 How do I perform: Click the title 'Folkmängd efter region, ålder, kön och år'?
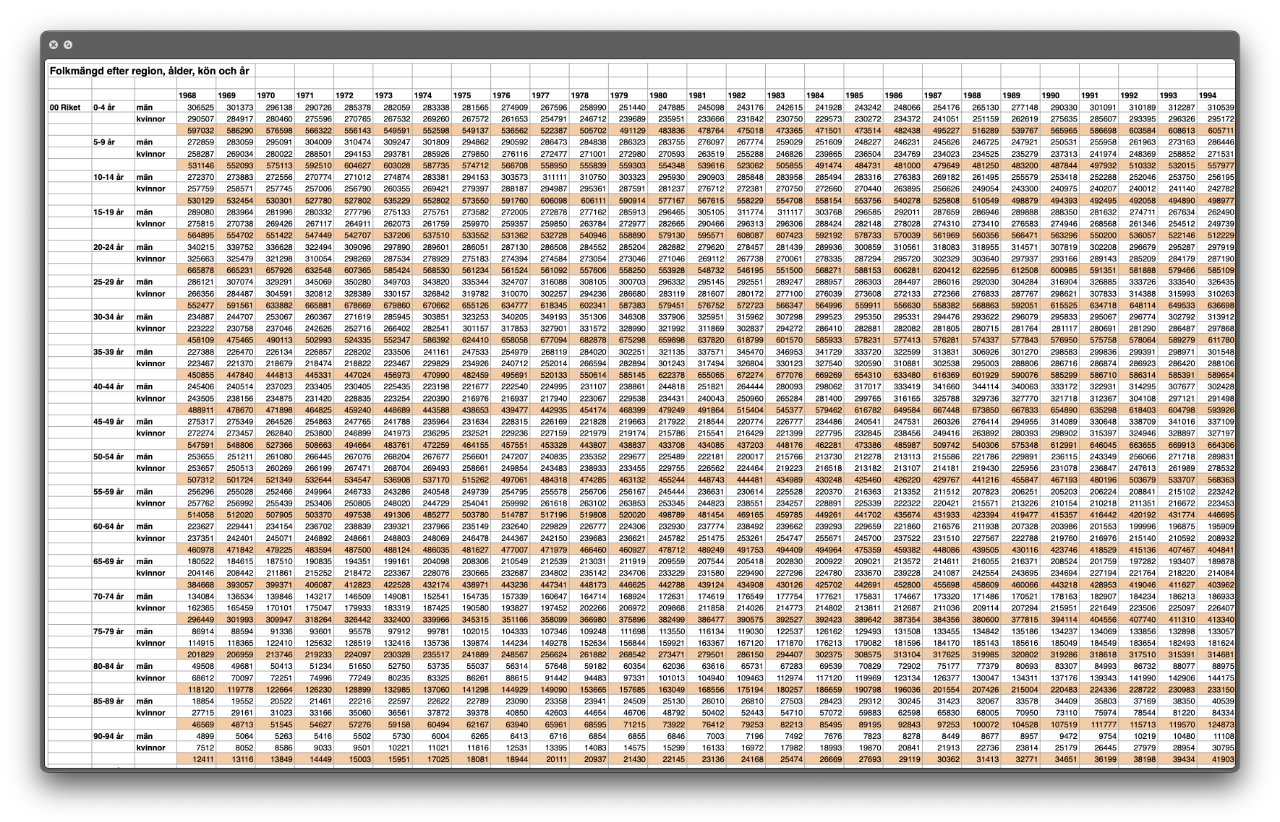click(149, 73)
